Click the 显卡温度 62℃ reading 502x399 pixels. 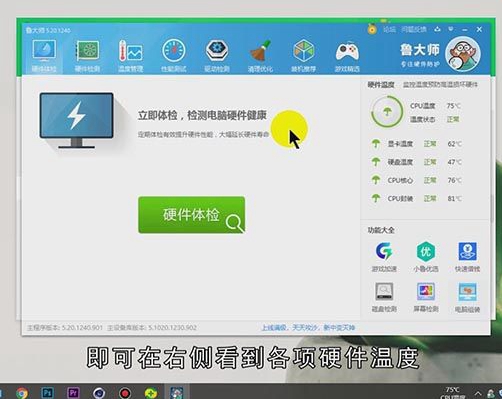click(455, 144)
